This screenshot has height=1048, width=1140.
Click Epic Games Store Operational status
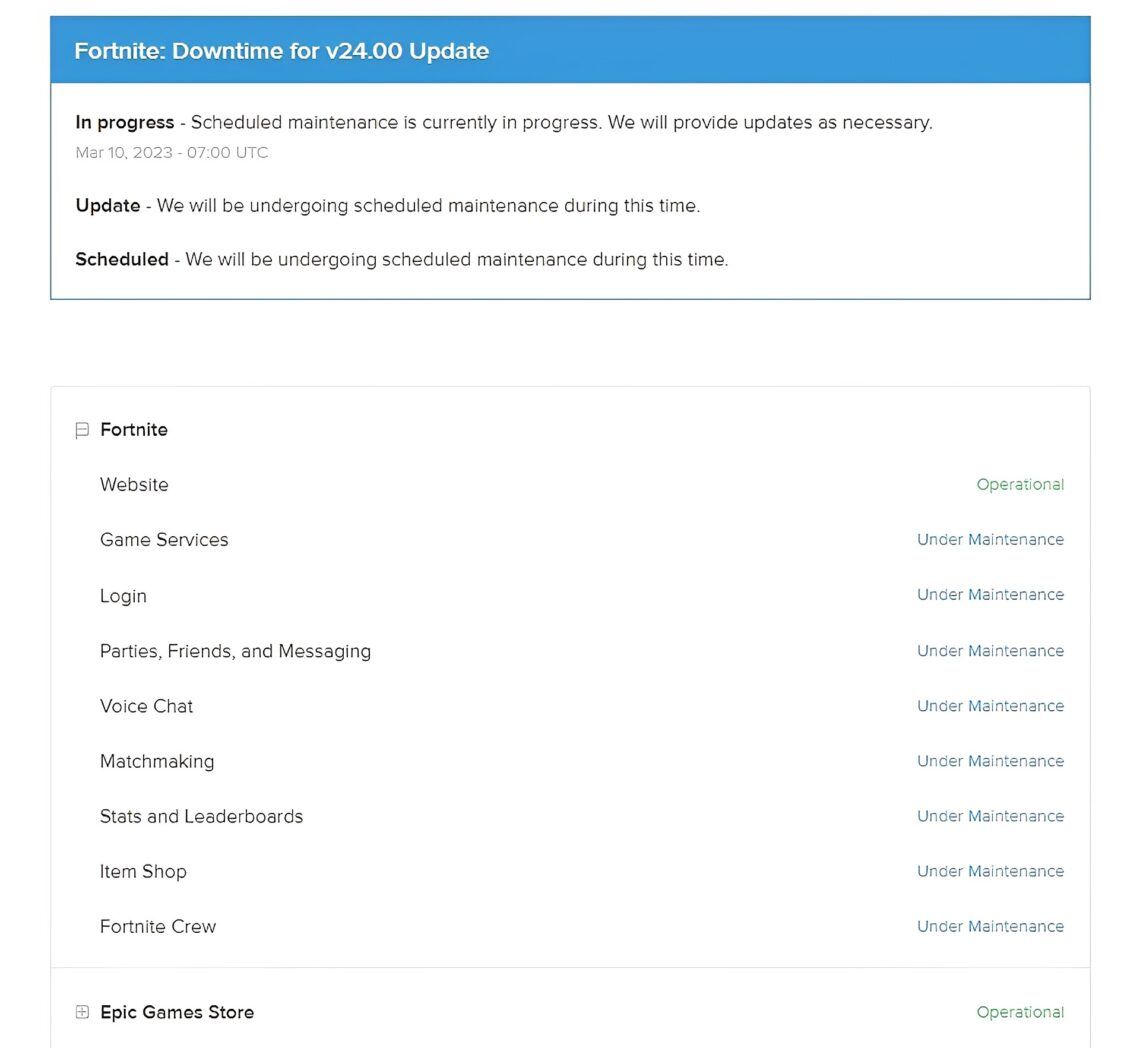1020,1012
